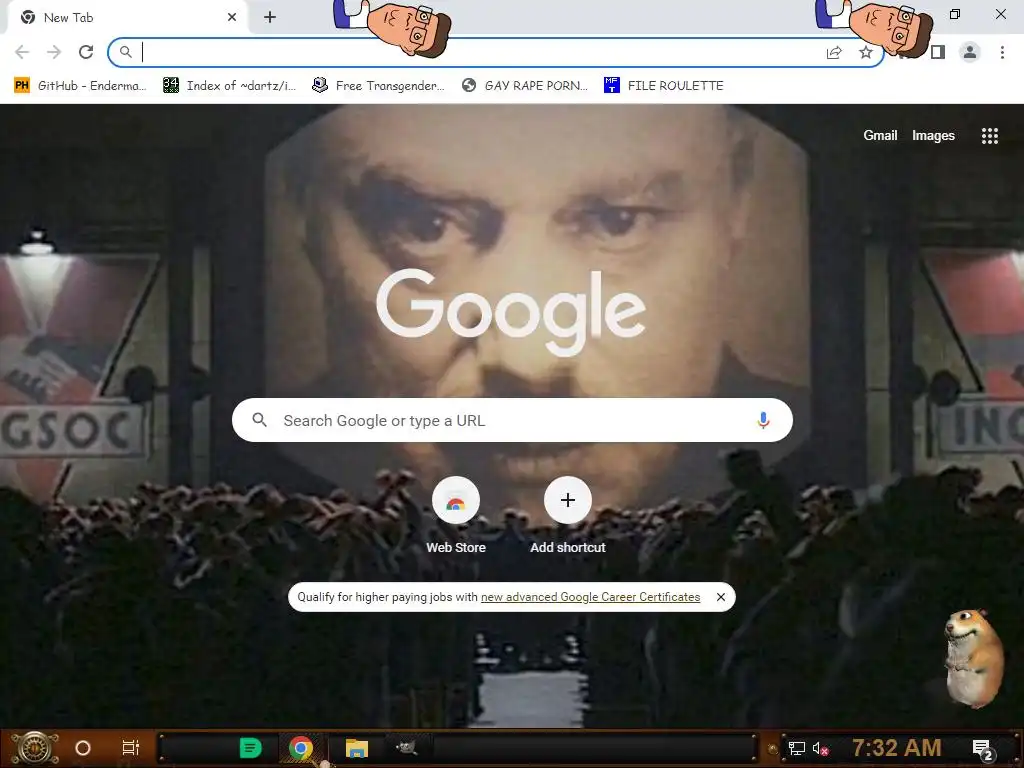This screenshot has width=1024, height=768.
Task: Reload the current page
Action: tap(86, 52)
